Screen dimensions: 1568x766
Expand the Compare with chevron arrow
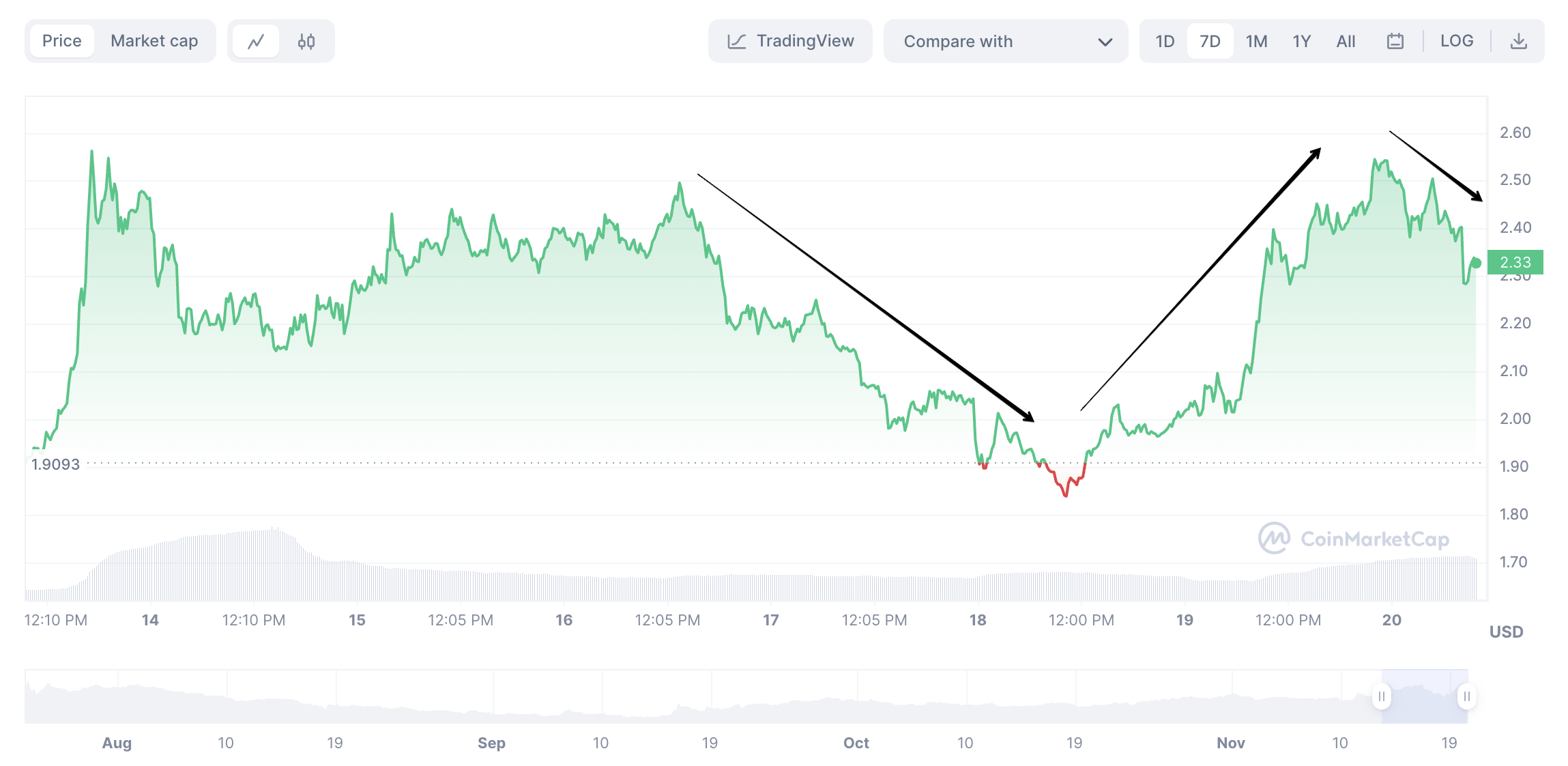pos(1105,42)
